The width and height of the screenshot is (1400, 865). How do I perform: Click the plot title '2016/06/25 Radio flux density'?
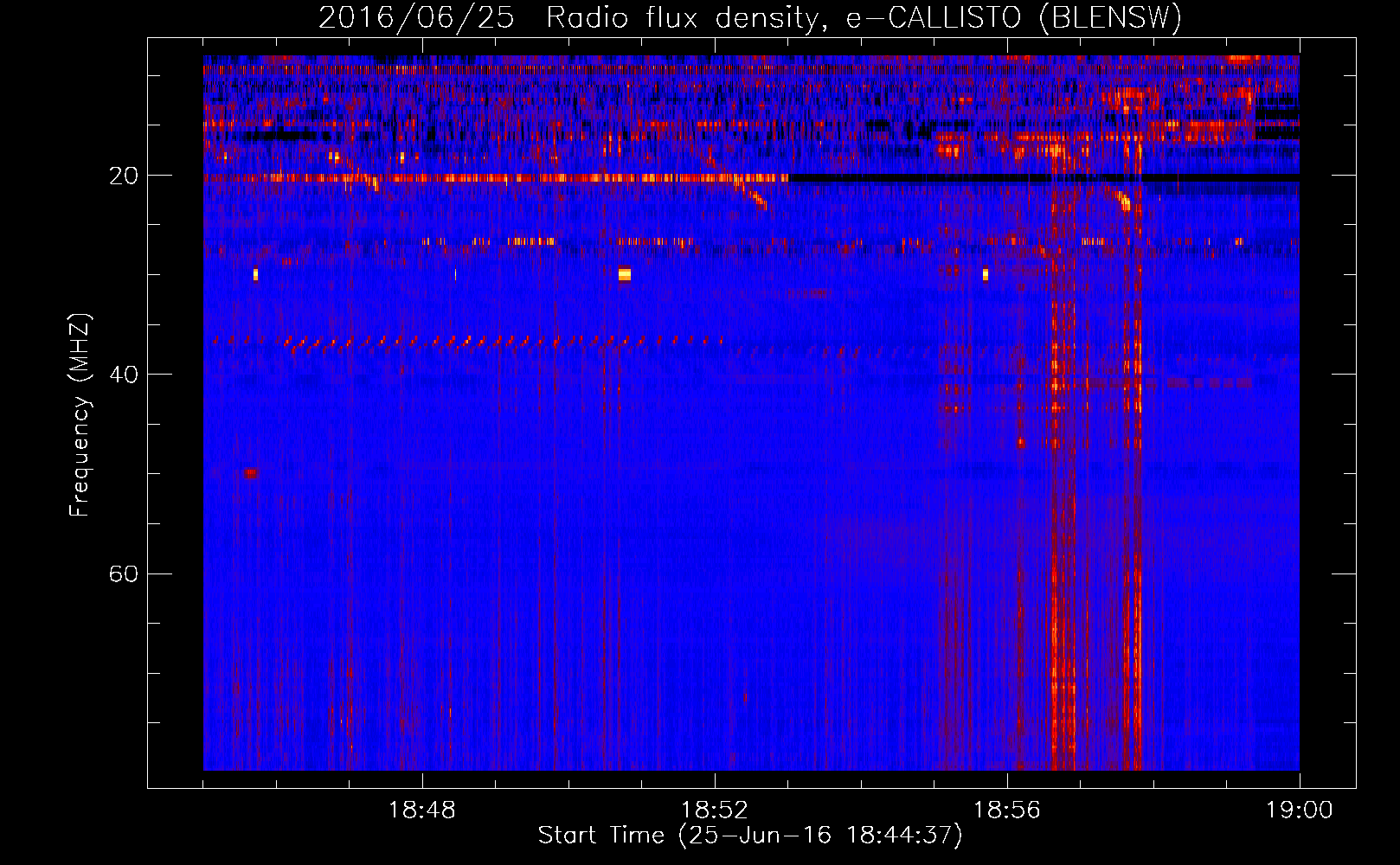[749, 17]
